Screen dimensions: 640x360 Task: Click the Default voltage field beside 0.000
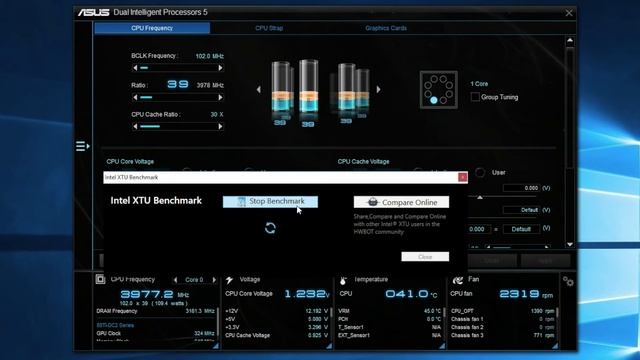(521, 229)
